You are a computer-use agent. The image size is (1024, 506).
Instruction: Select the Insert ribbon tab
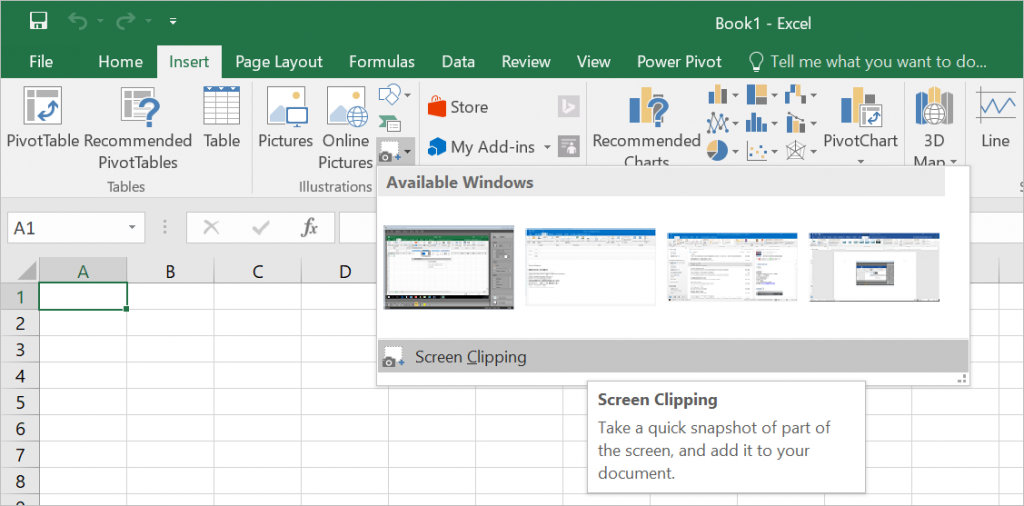click(189, 62)
